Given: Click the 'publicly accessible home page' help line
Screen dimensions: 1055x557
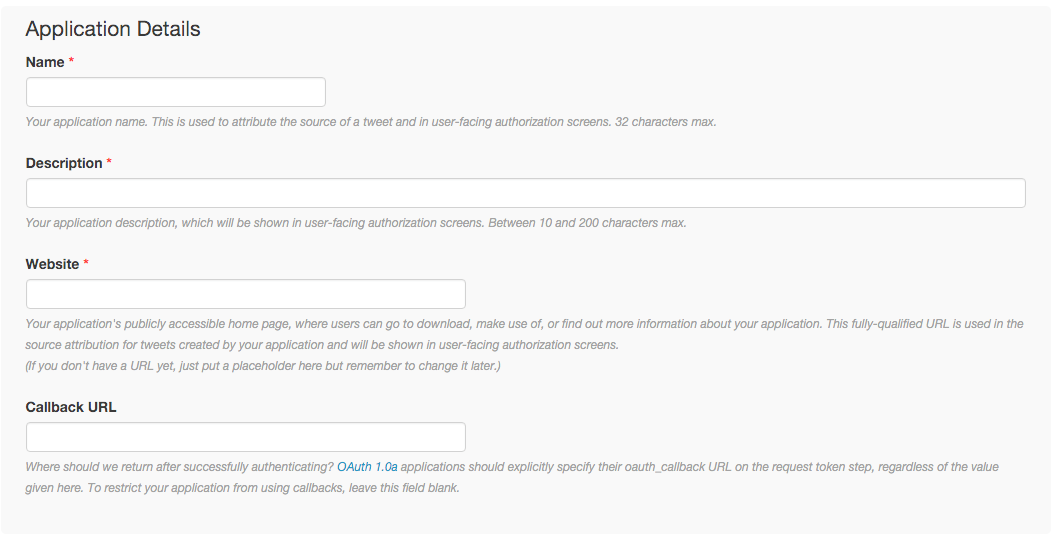Looking at the screenshot, I should point(524,324).
